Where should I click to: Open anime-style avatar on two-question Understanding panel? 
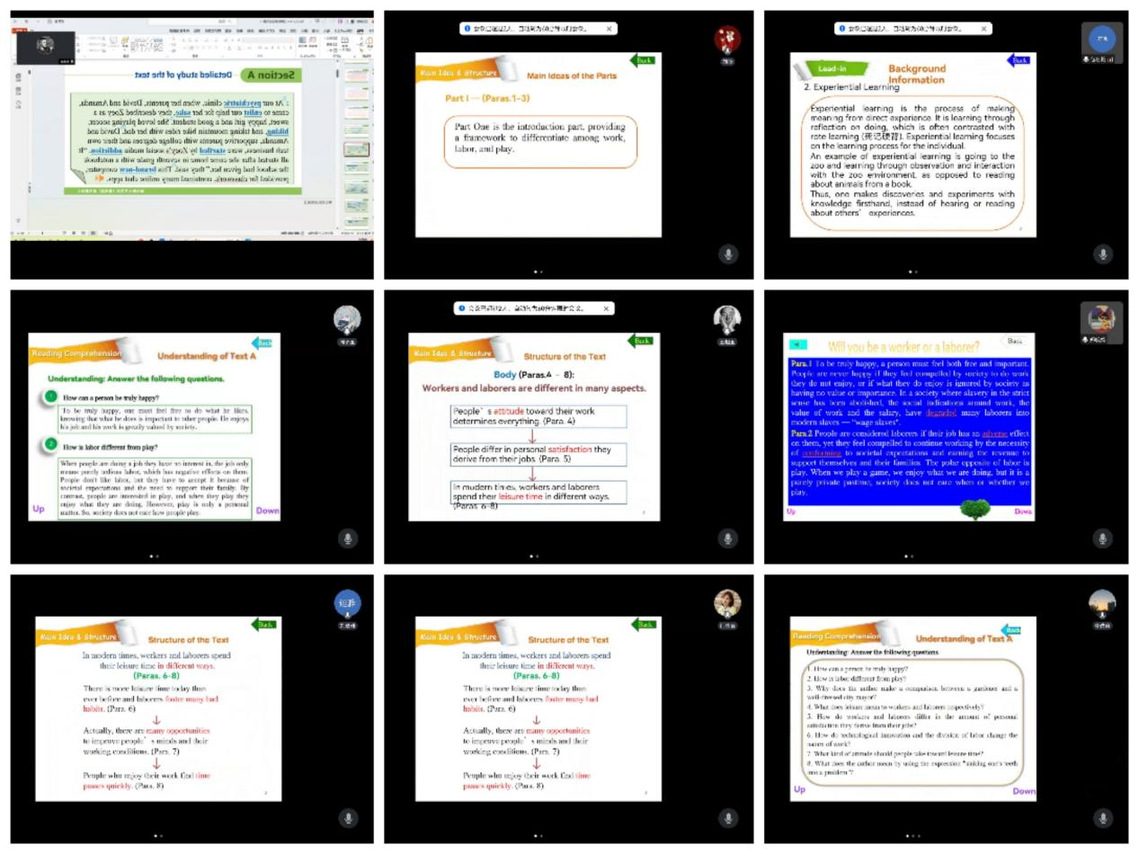coord(347,319)
